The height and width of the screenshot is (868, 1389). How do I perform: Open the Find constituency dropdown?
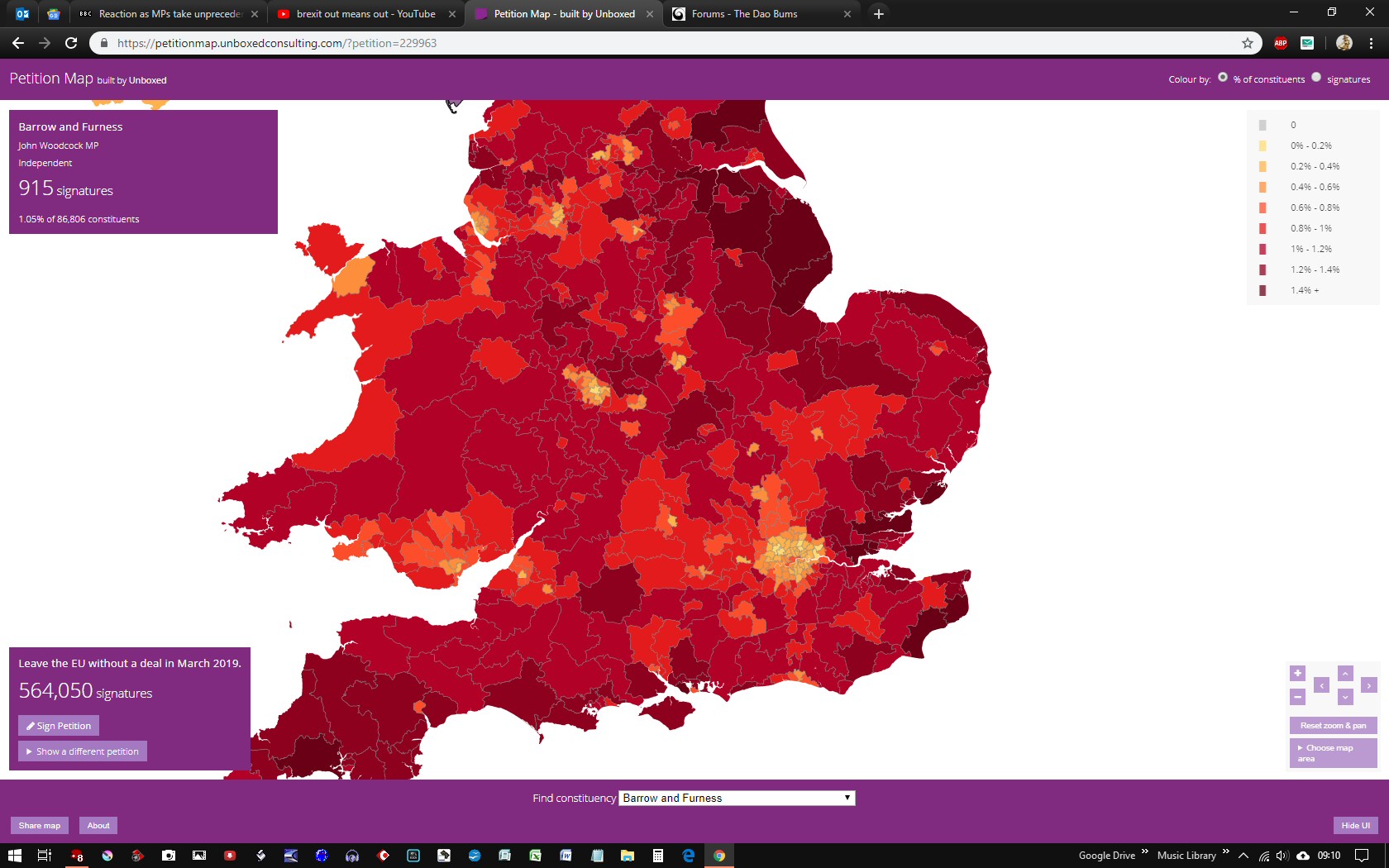point(737,798)
